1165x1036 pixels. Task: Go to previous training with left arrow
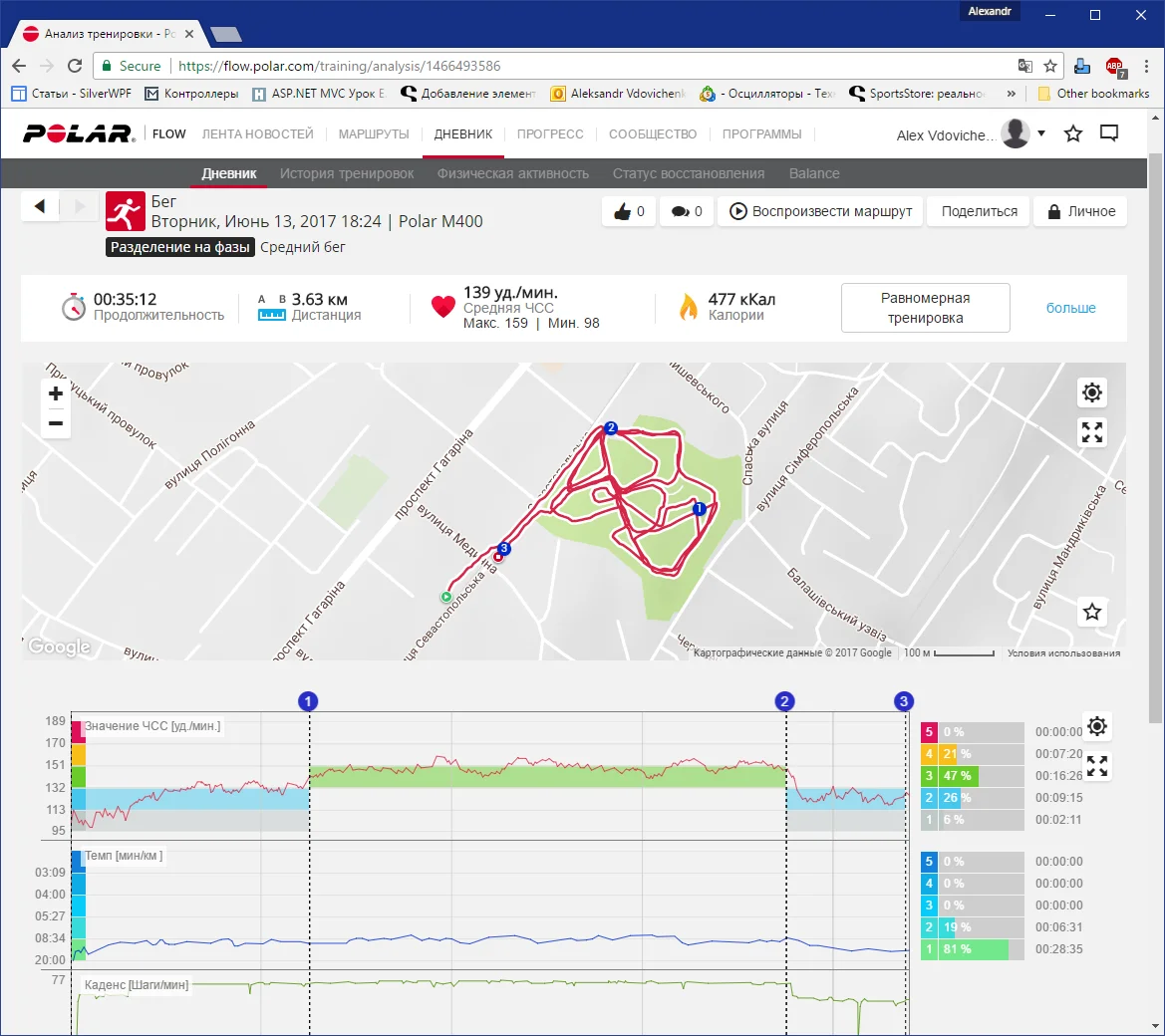click(40, 206)
